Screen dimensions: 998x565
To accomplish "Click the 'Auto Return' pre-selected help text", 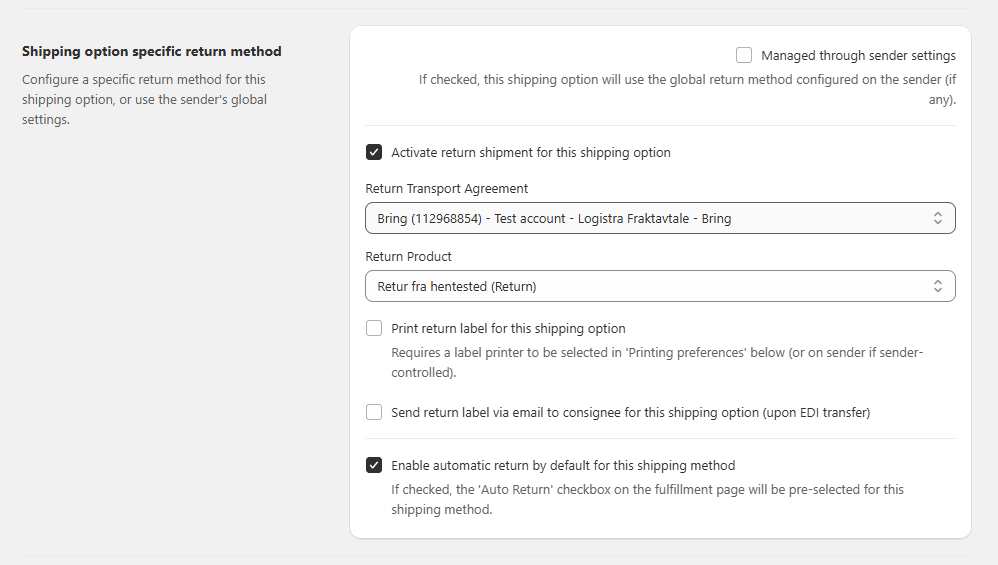I will pyautogui.click(x=646, y=499).
